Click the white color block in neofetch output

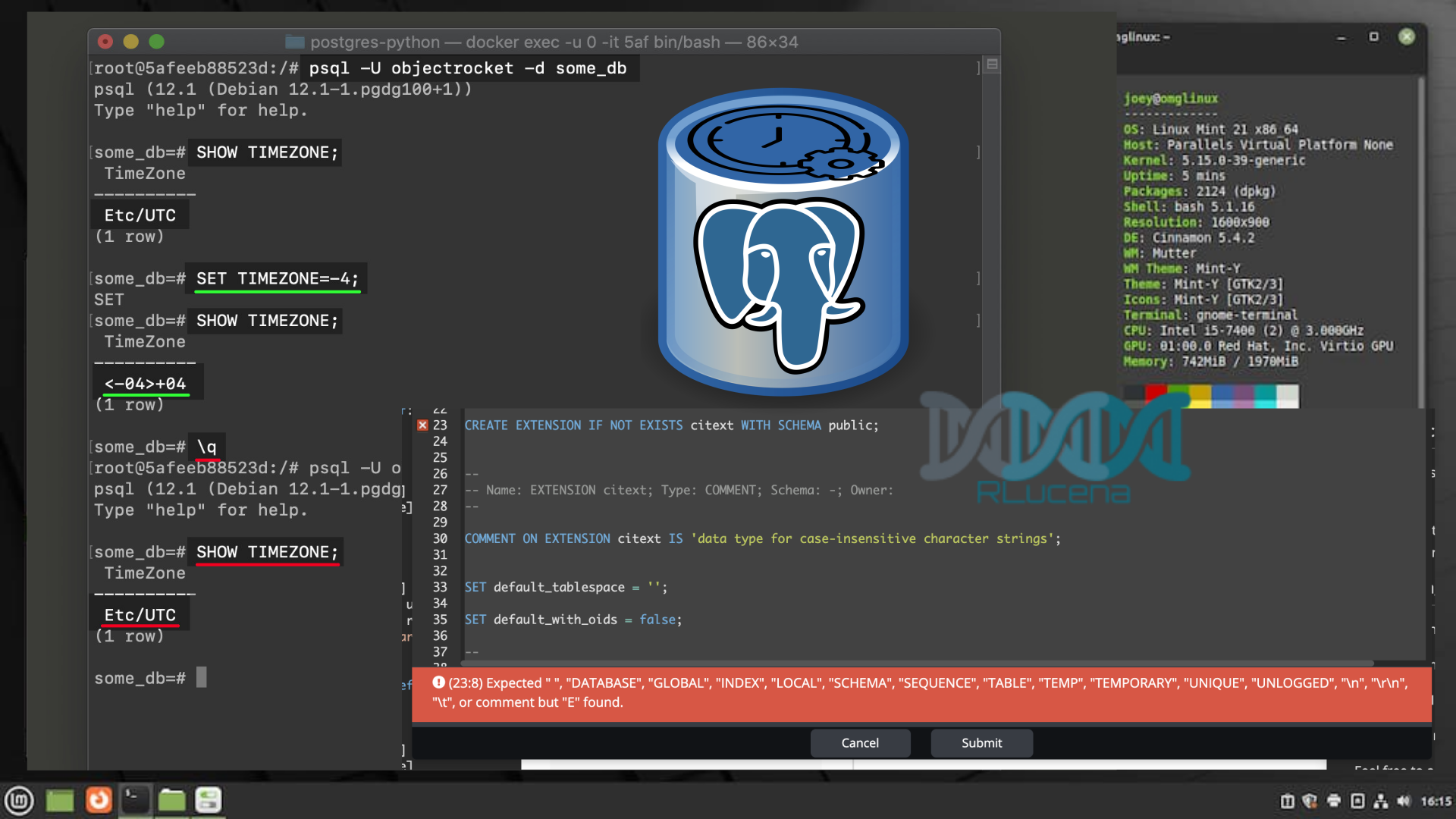(x=1288, y=396)
